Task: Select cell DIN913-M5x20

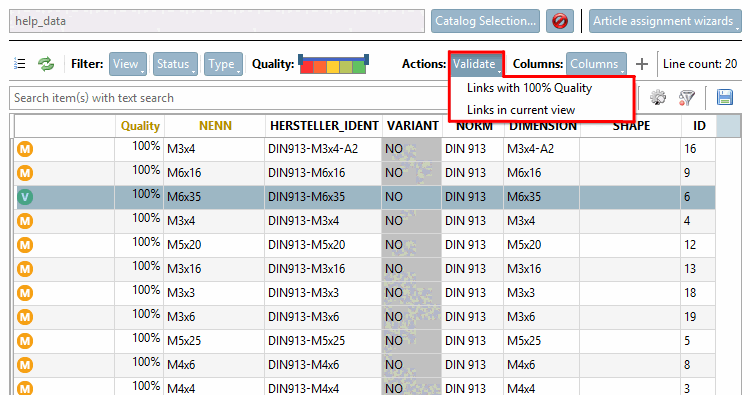Action: click(x=323, y=245)
